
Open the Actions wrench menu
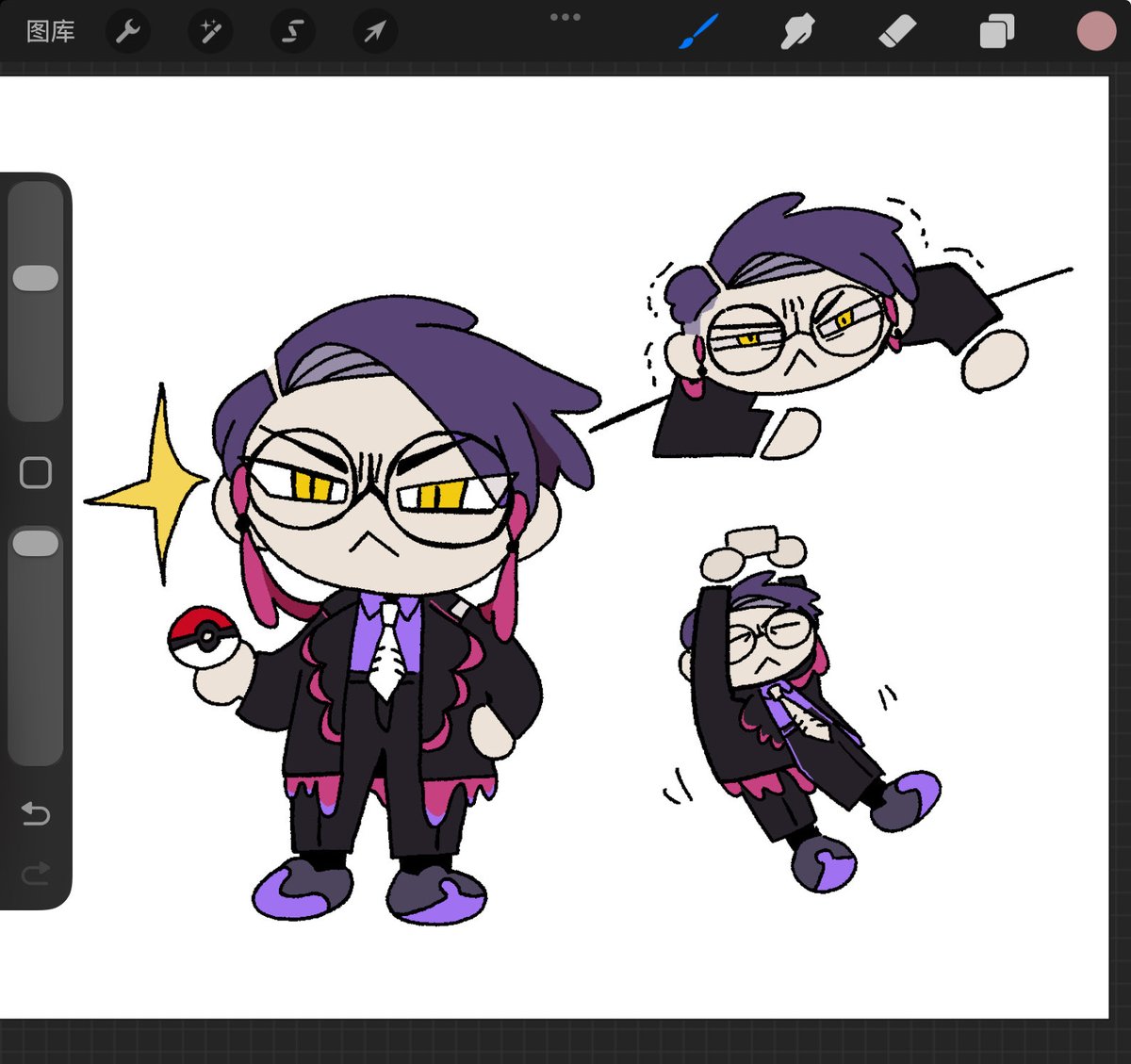[x=128, y=30]
